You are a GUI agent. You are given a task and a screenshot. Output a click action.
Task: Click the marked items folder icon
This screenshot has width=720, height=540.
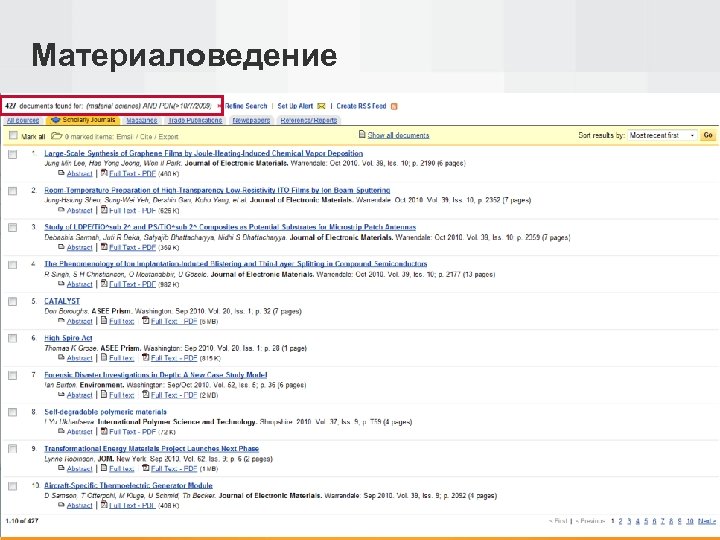tap(56, 136)
